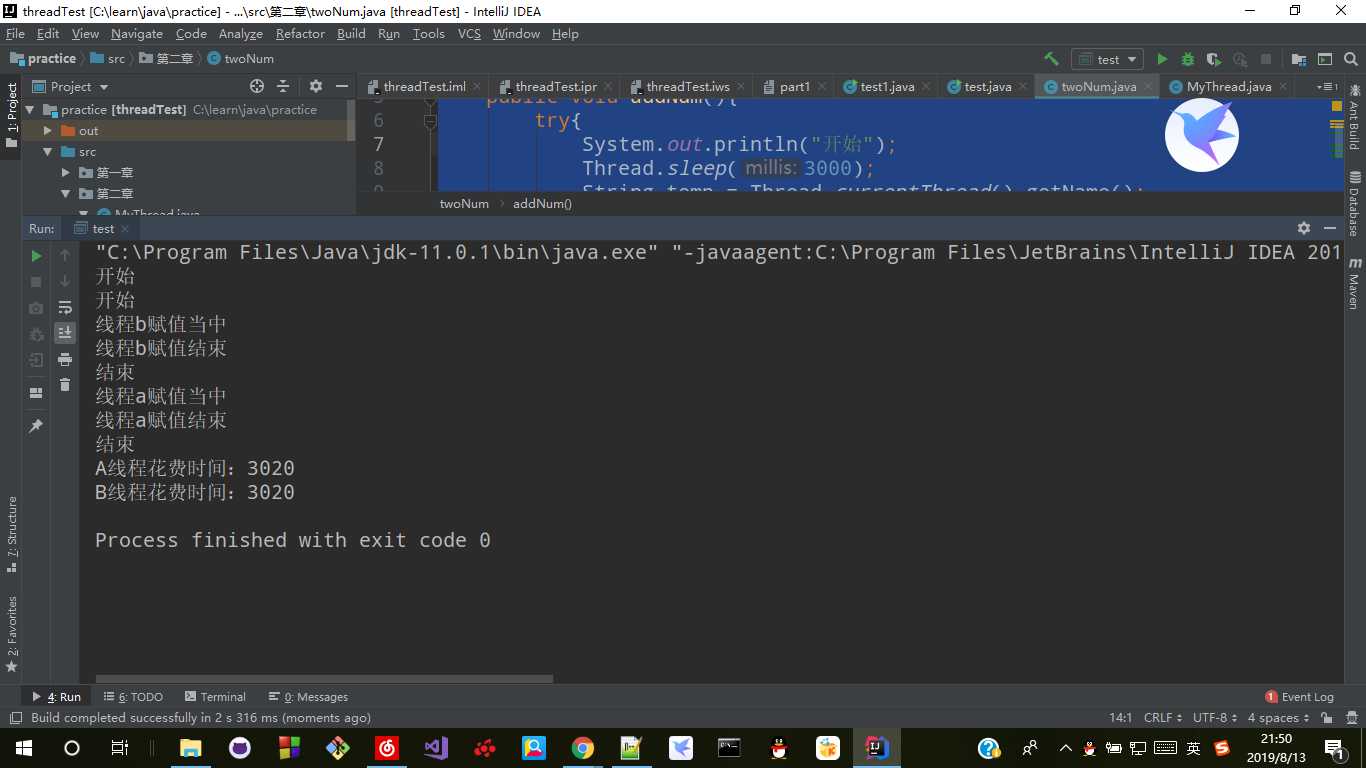The width and height of the screenshot is (1366, 768).
Task: Toggle soft-wrap in the Run console
Action: [x=65, y=307]
